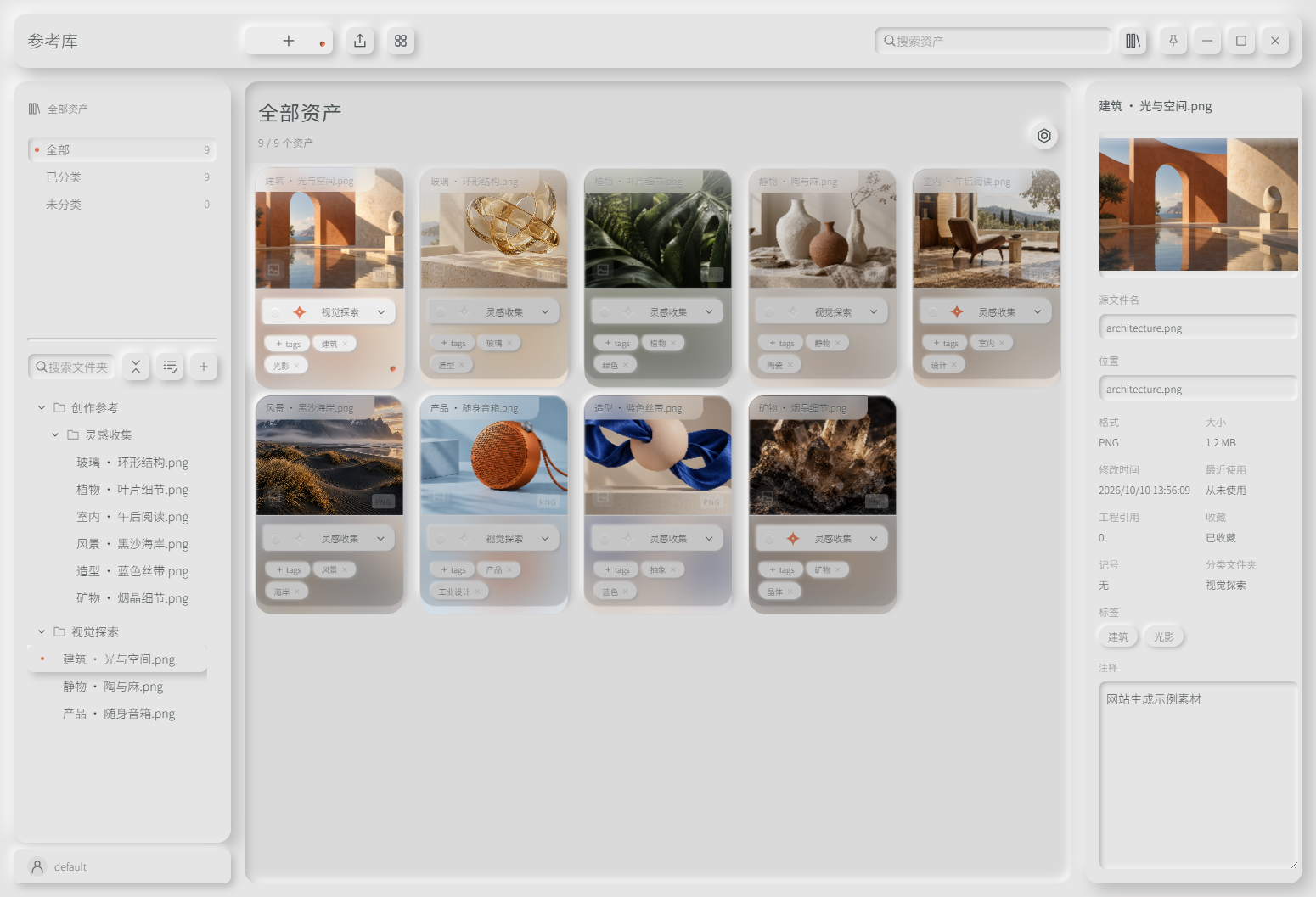Click + tags on the 玻璃・环形结构 card

(453, 343)
